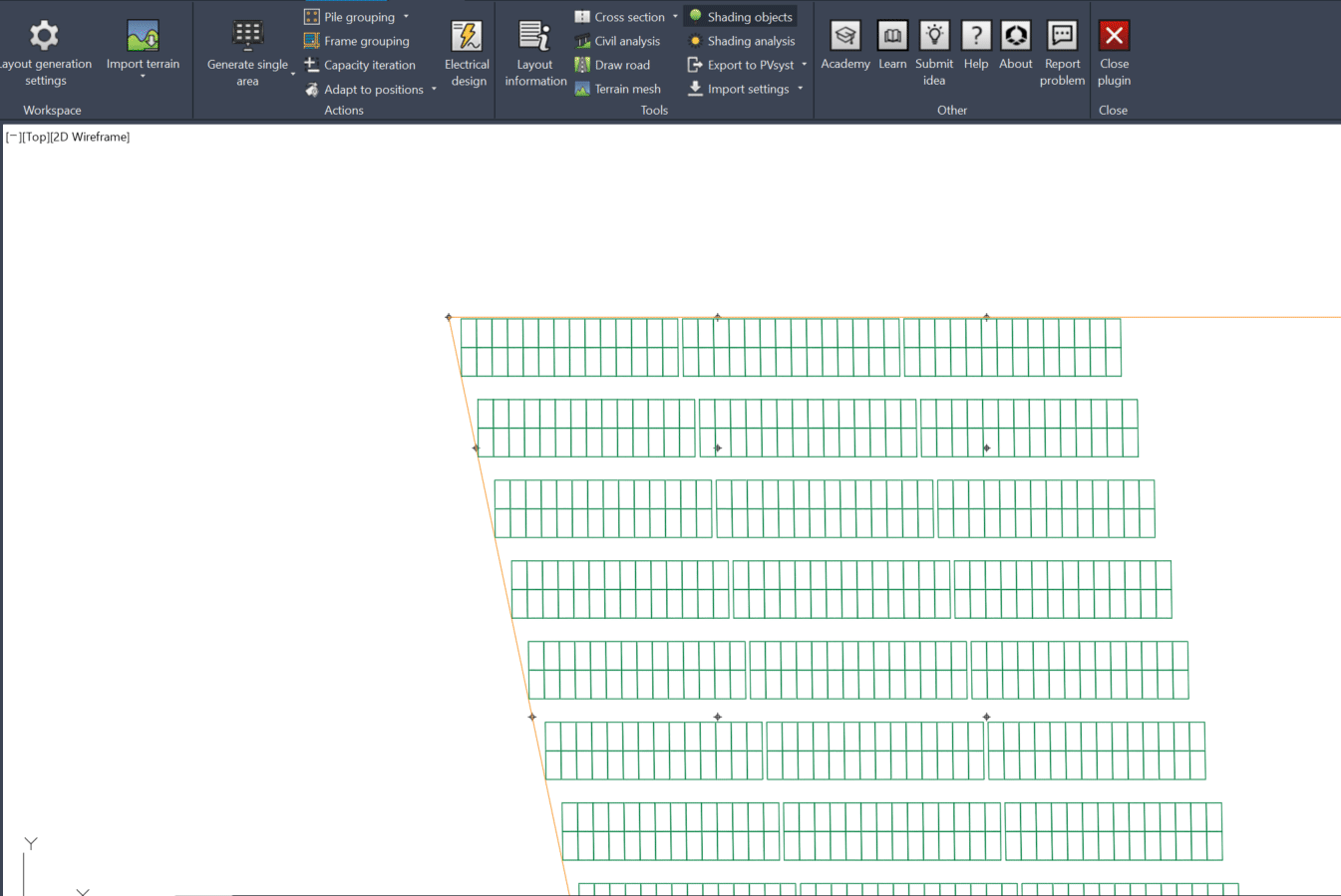The width and height of the screenshot is (1341, 896).
Task: Click the Import terrain icon
Action: click(143, 37)
